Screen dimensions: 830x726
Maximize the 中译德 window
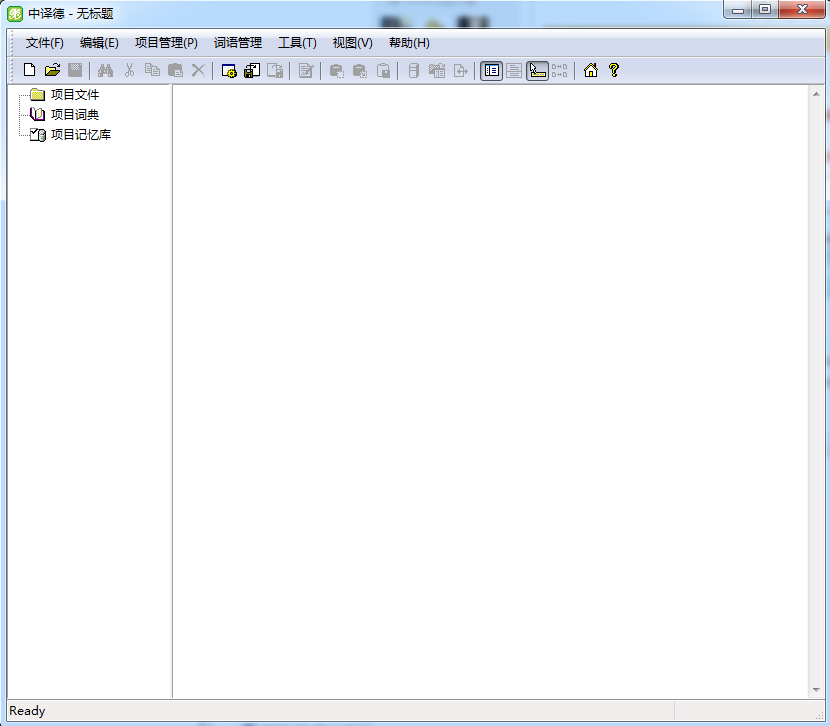tap(765, 10)
